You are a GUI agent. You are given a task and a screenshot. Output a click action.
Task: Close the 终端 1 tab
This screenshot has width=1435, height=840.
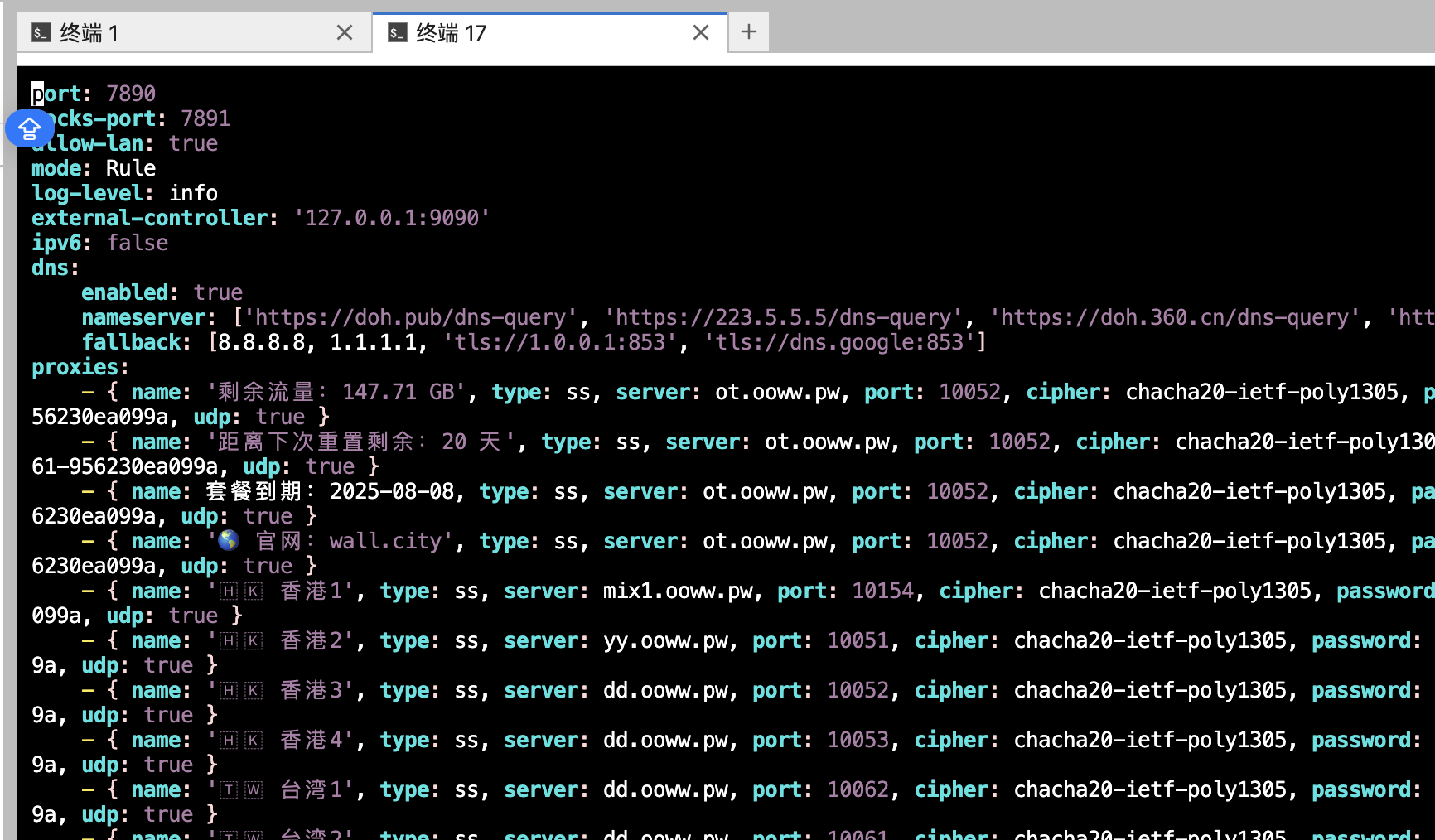click(x=345, y=33)
